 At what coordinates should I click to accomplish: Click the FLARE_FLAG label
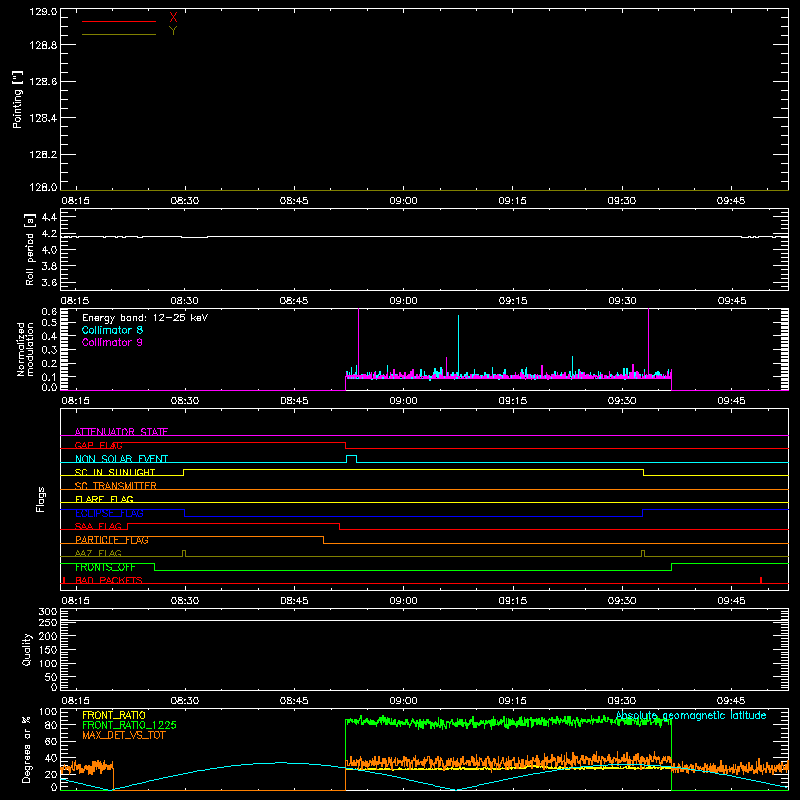click(104, 499)
